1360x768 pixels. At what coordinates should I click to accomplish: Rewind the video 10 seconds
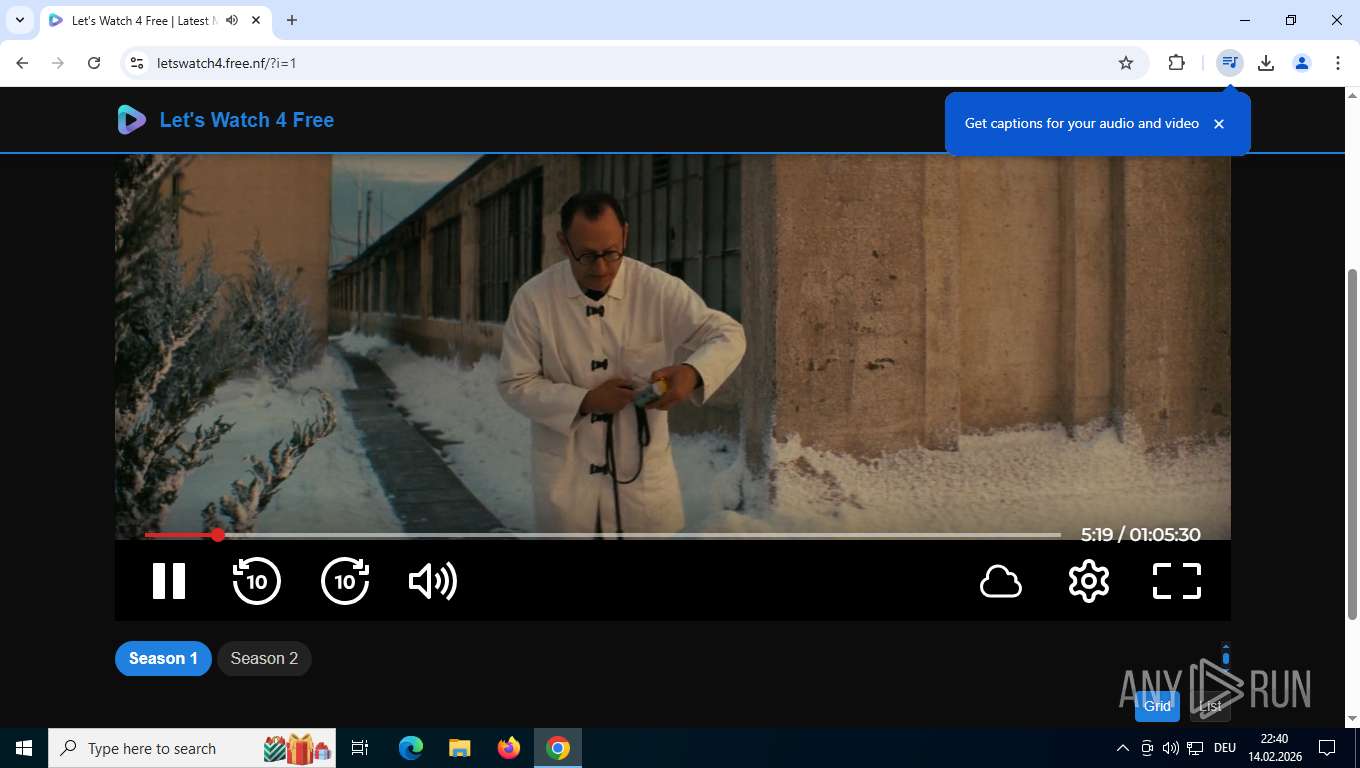[x=257, y=581]
